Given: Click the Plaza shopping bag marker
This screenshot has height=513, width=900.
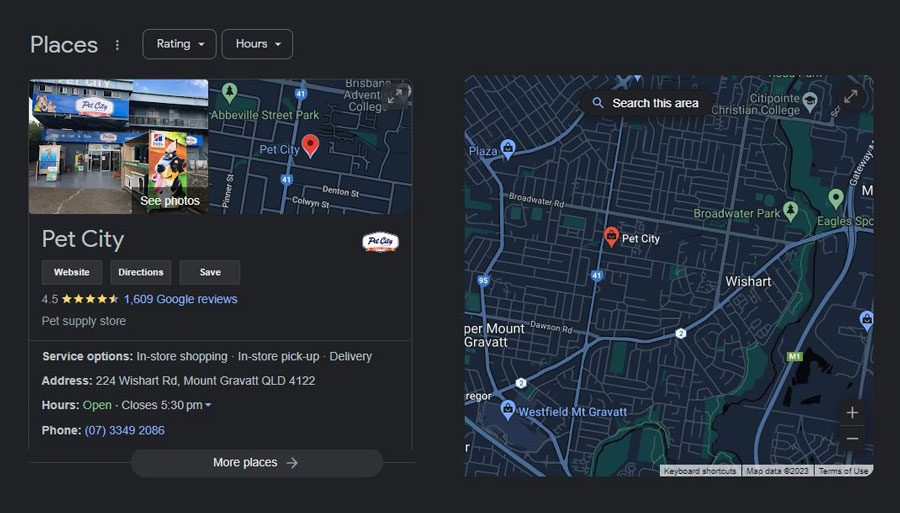Looking at the screenshot, I should [507, 149].
